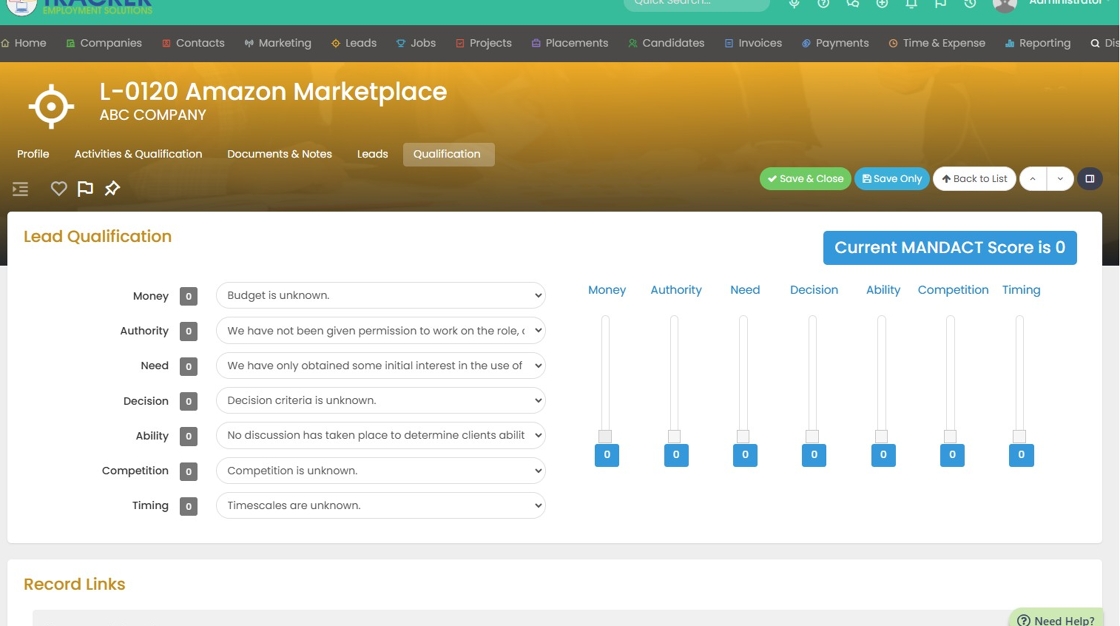Click the Need slider handle
The image size is (1120, 626).
(743, 436)
